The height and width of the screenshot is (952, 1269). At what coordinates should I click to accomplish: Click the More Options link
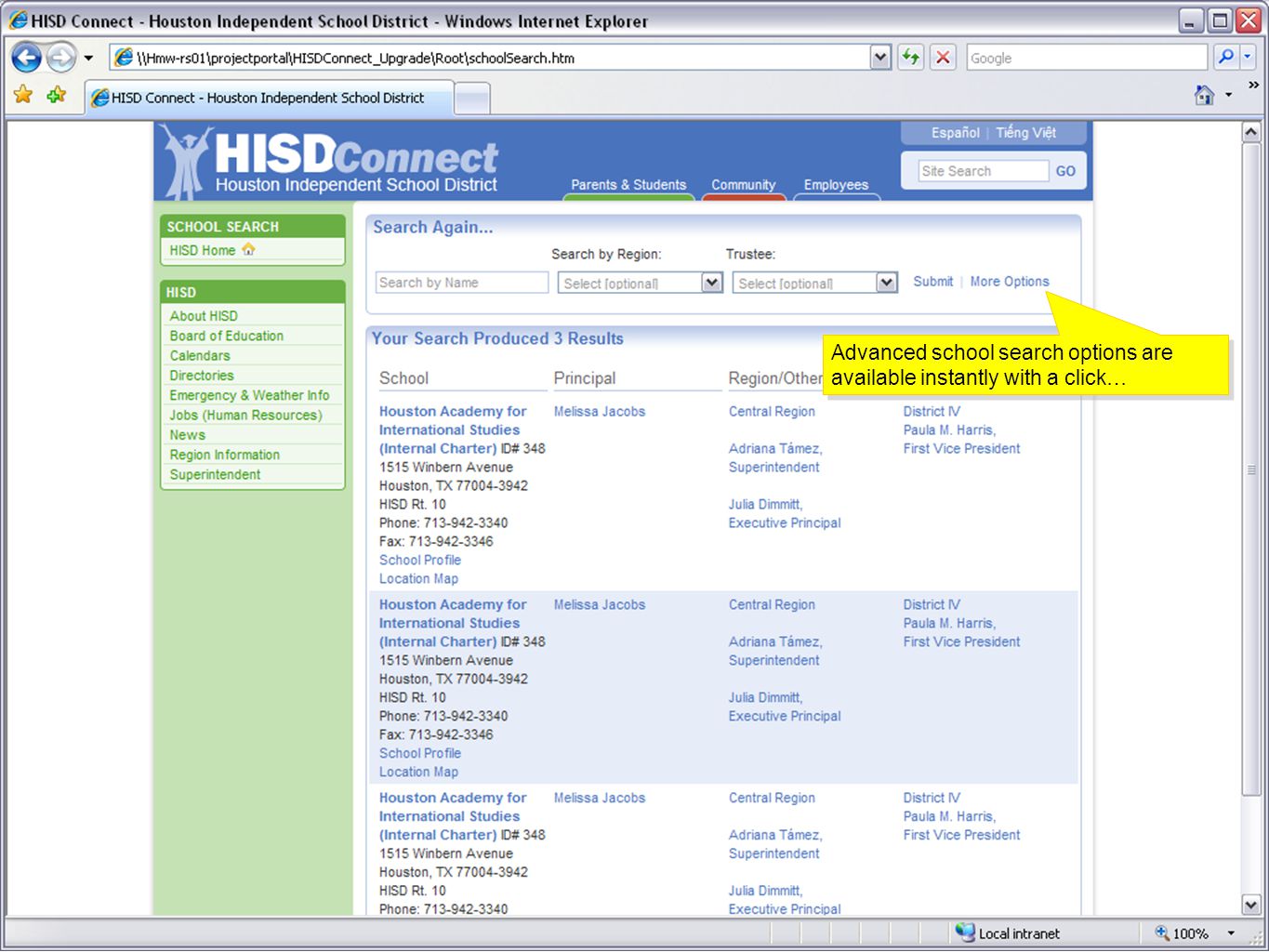[x=1010, y=282]
